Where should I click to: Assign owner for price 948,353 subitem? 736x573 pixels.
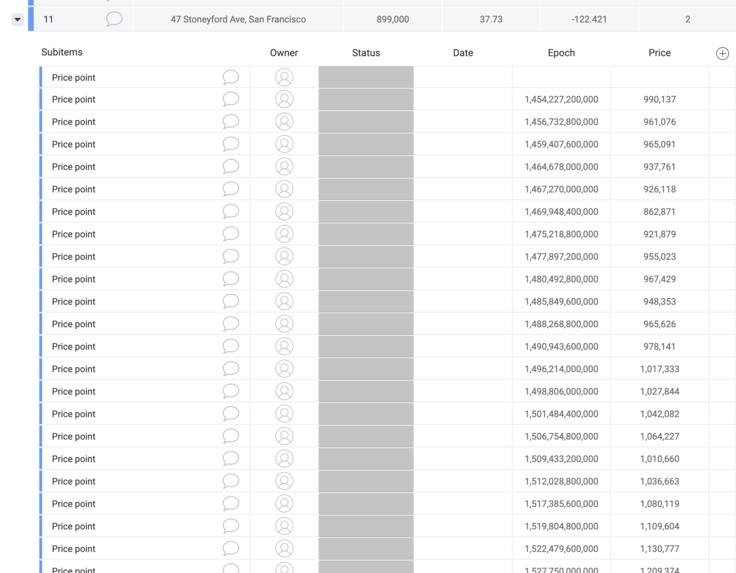coord(284,302)
